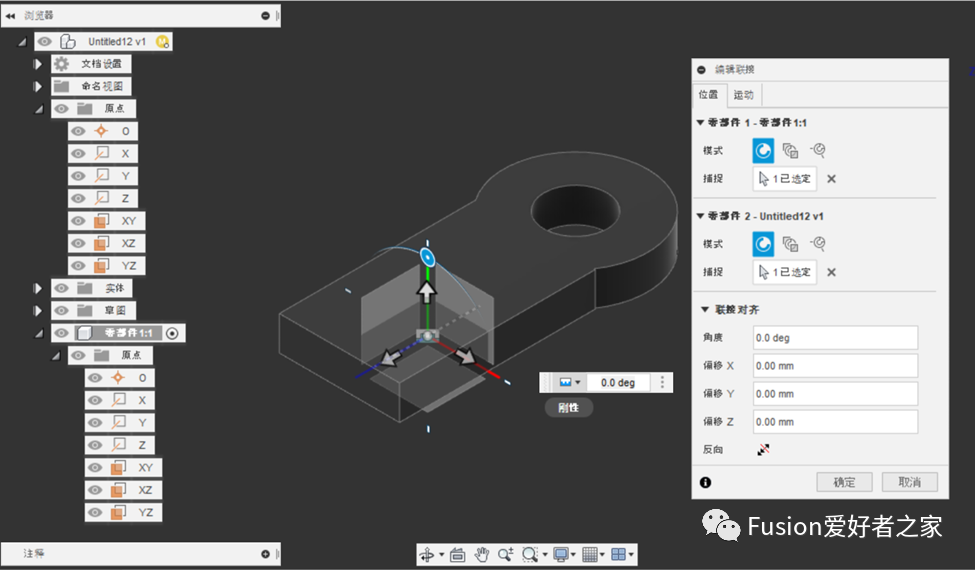
Task: Open the Viewports layout icon
Action: [619, 554]
